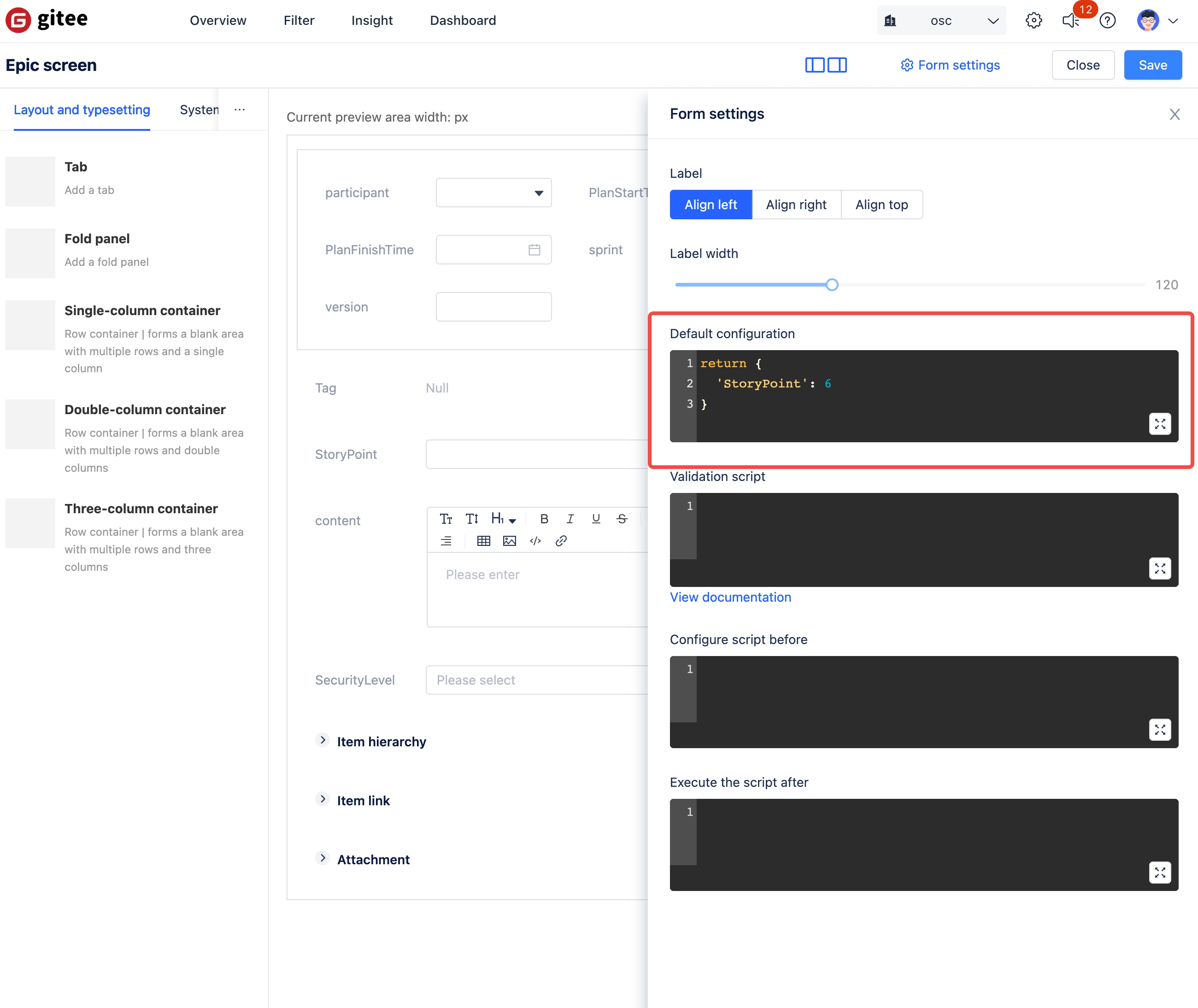Open the View documentation link
The height and width of the screenshot is (1008, 1198).
point(730,597)
